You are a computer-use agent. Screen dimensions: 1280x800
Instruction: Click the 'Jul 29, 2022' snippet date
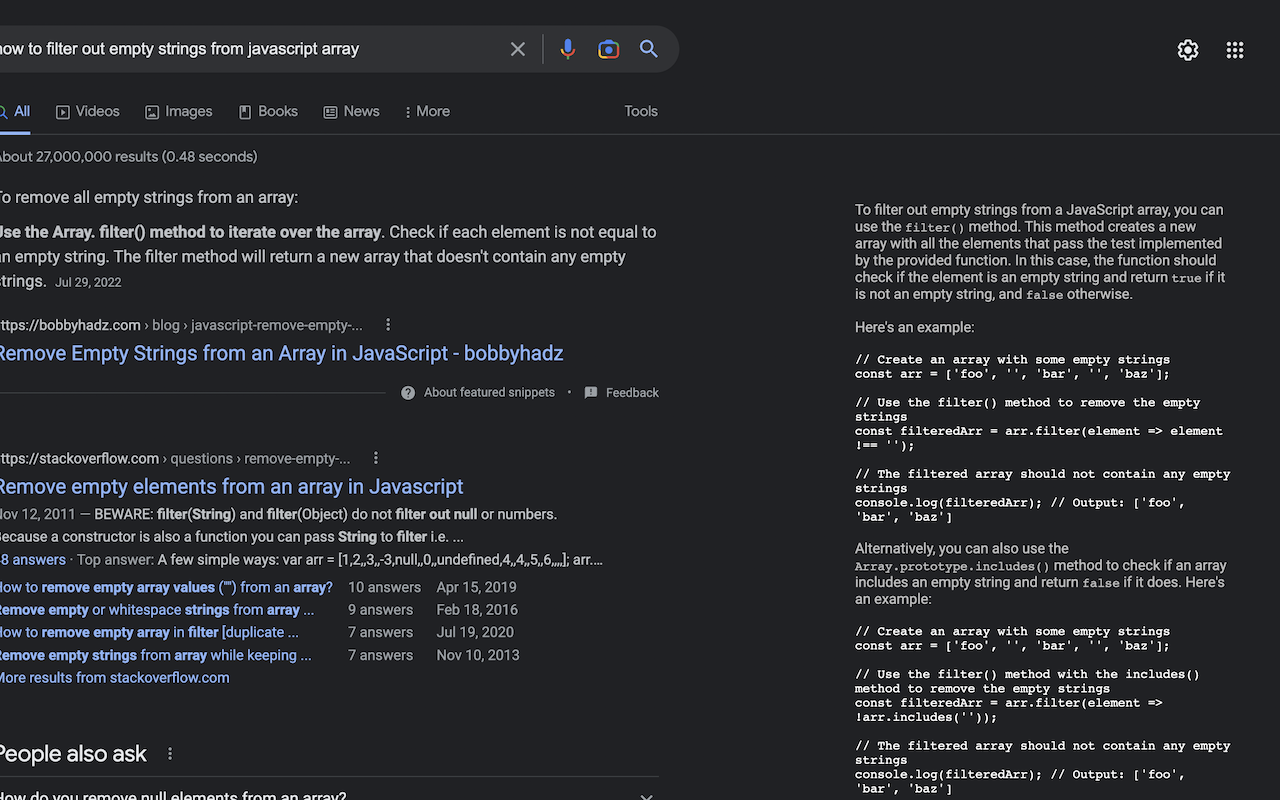tap(88, 283)
